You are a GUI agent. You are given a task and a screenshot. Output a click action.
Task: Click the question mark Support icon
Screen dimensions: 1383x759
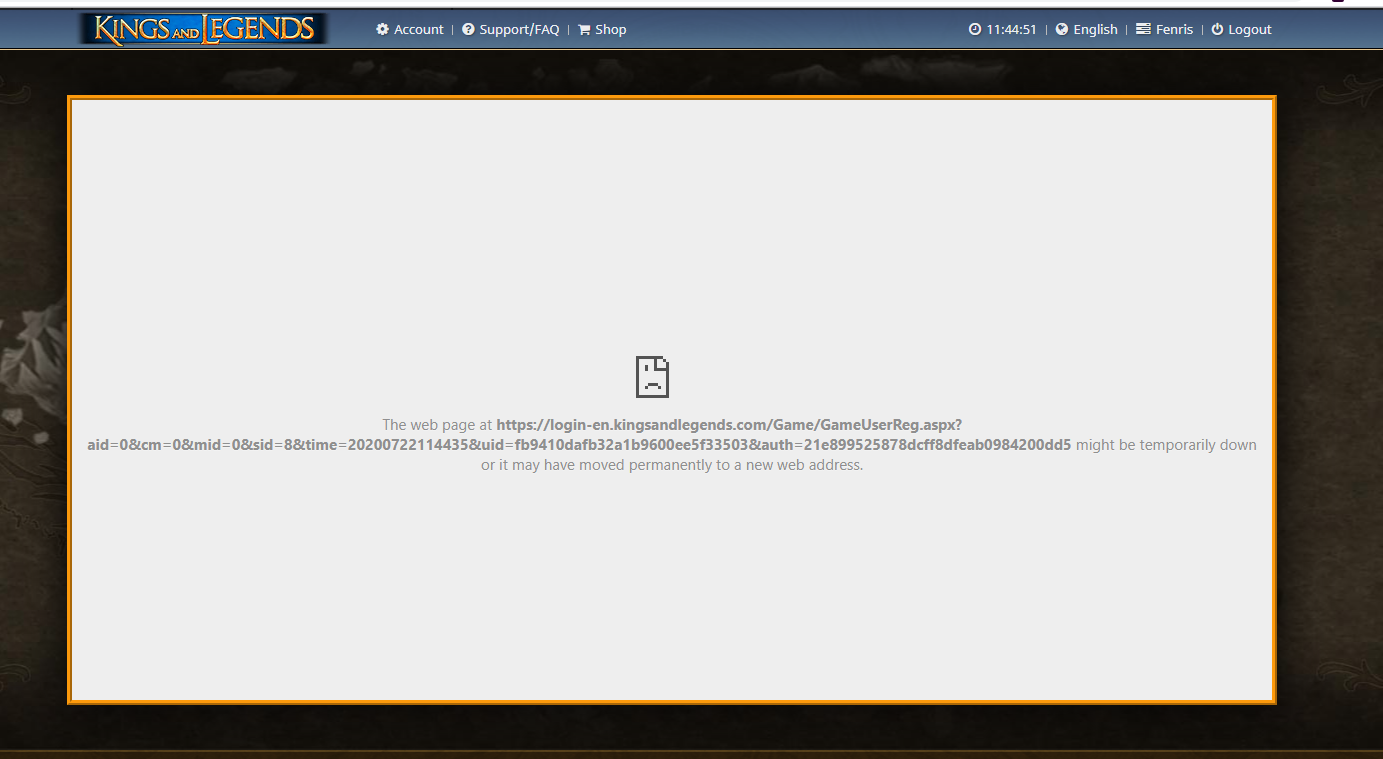coord(468,30)
